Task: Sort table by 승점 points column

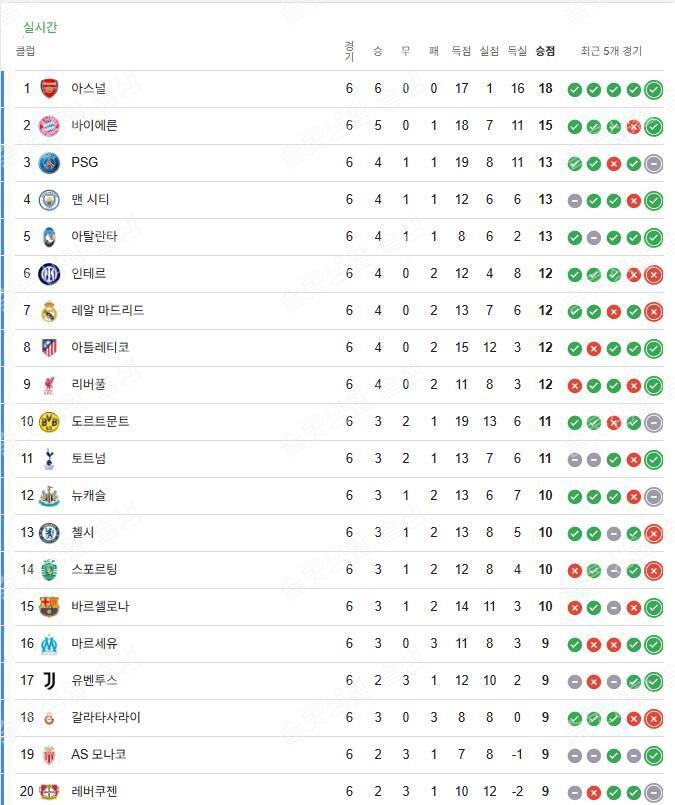Action: click(545, 51)
